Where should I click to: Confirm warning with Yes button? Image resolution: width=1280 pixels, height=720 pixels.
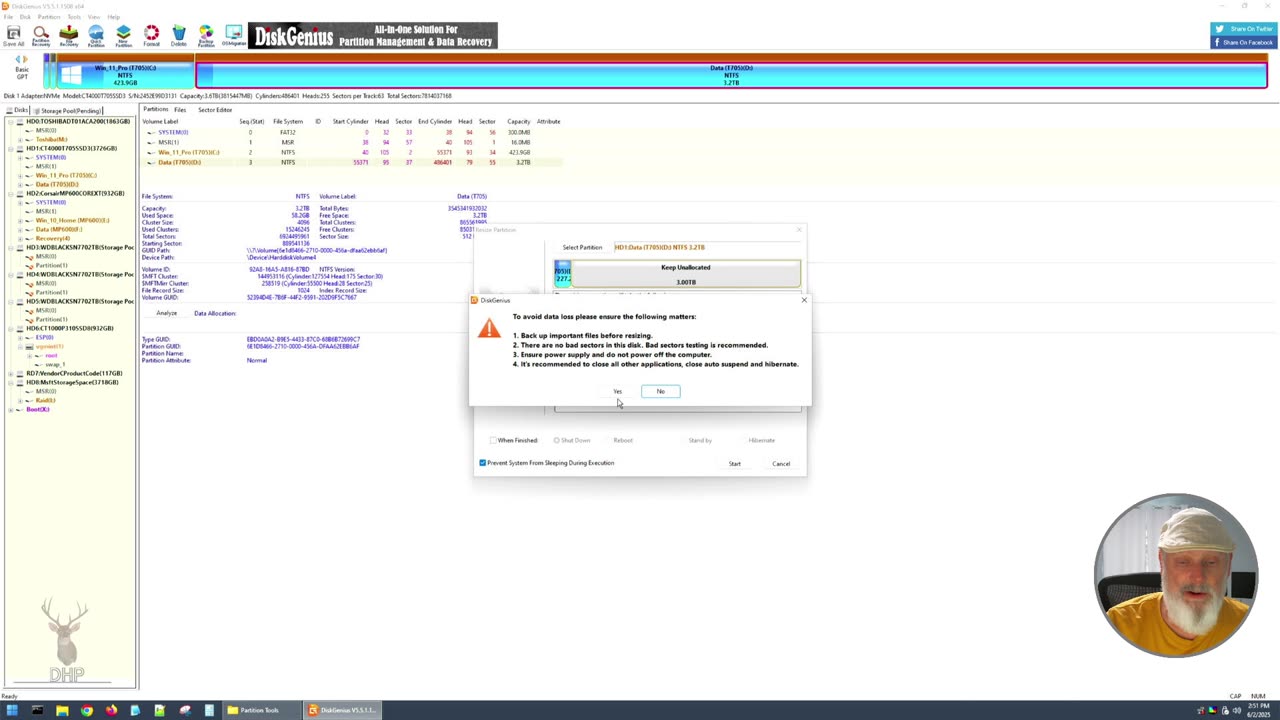coord(618,391)
